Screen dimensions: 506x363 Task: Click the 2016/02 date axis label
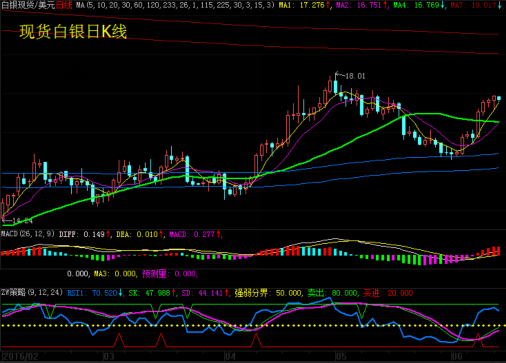[20, 356]
